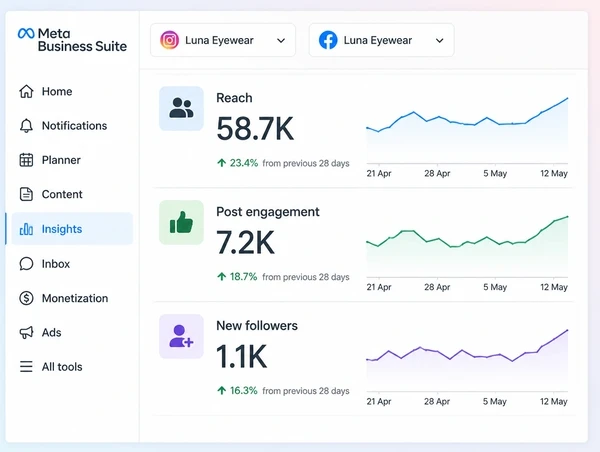
Task: Click the Content document icon
Action: (x=26, y=194)
